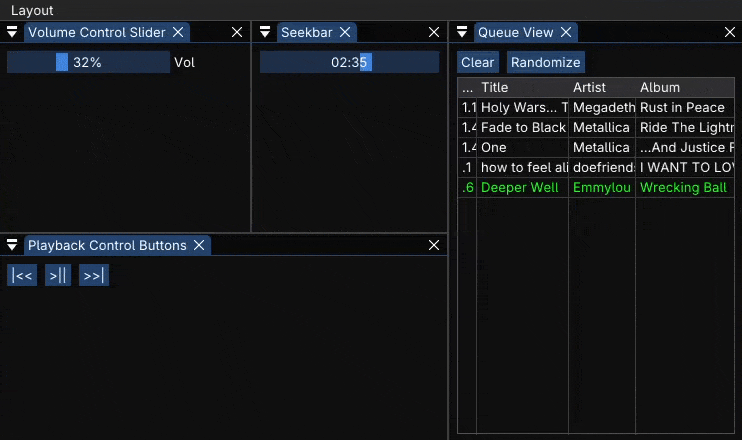Skip to next track
The width and height of the screenshot is (742, 440).
tap(94, 275)
